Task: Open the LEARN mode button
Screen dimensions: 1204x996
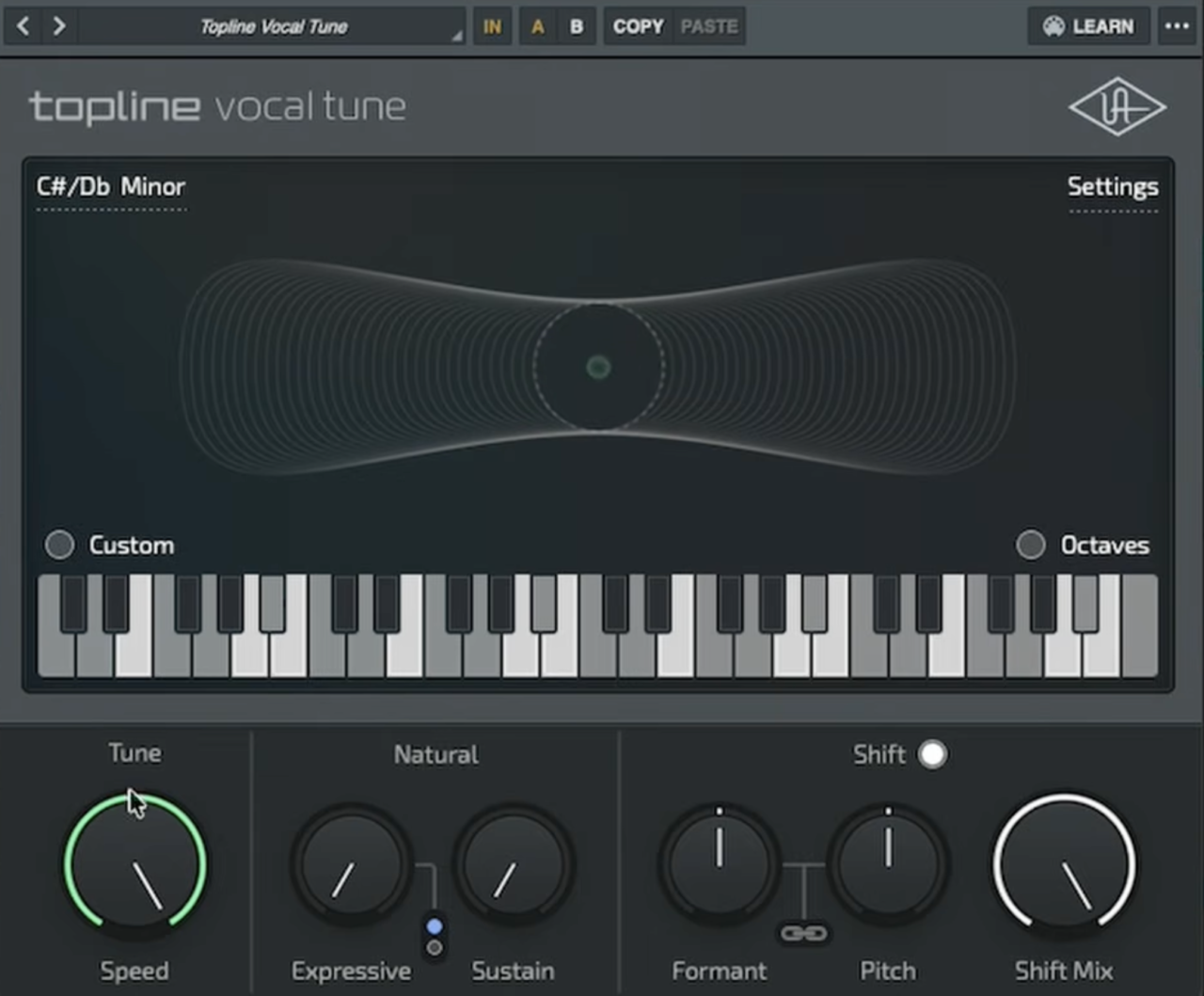Action: (x=1089, y=26)
